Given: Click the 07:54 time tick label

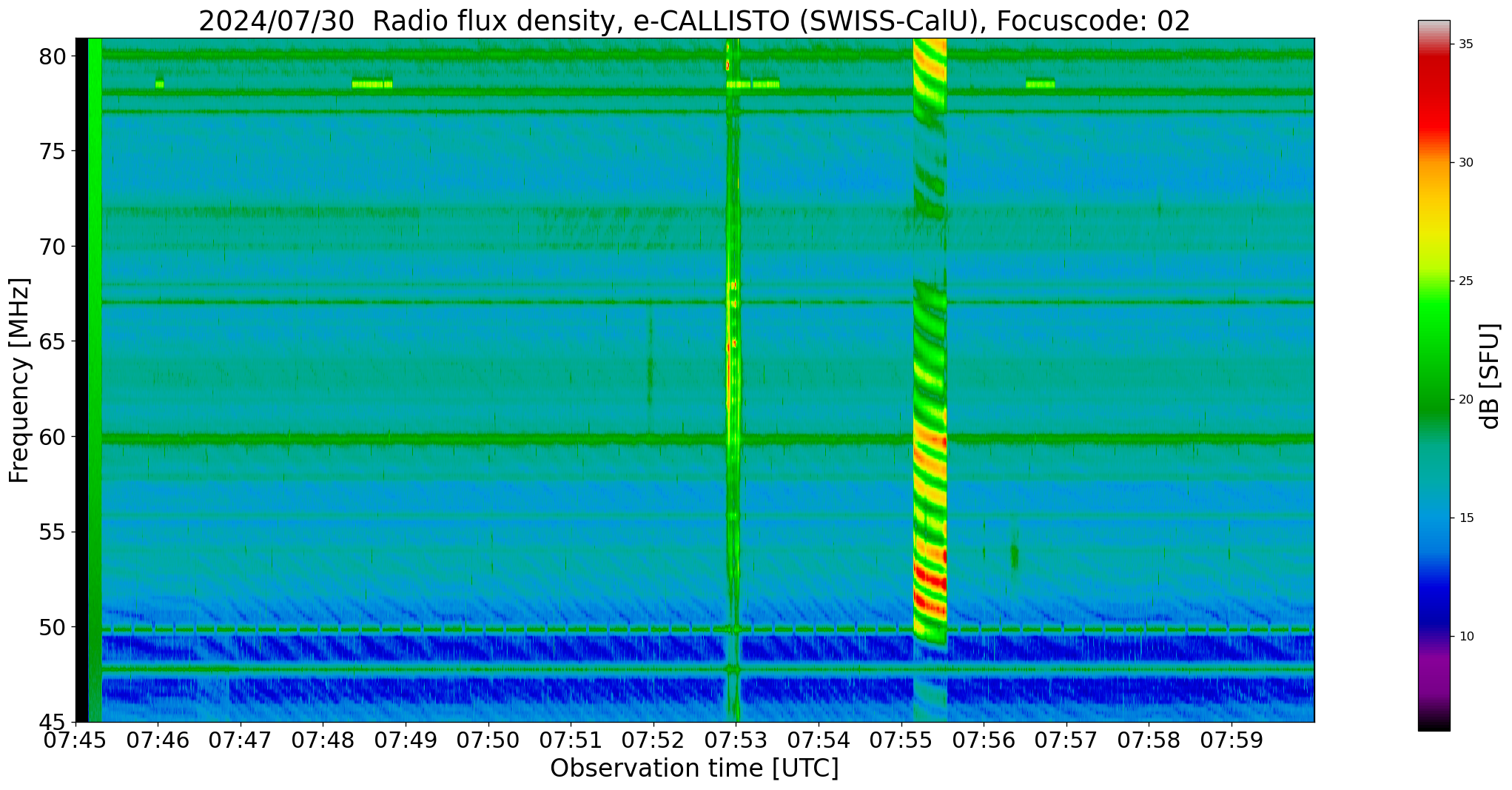Looking at the screenshot, I should click(819, 741).
